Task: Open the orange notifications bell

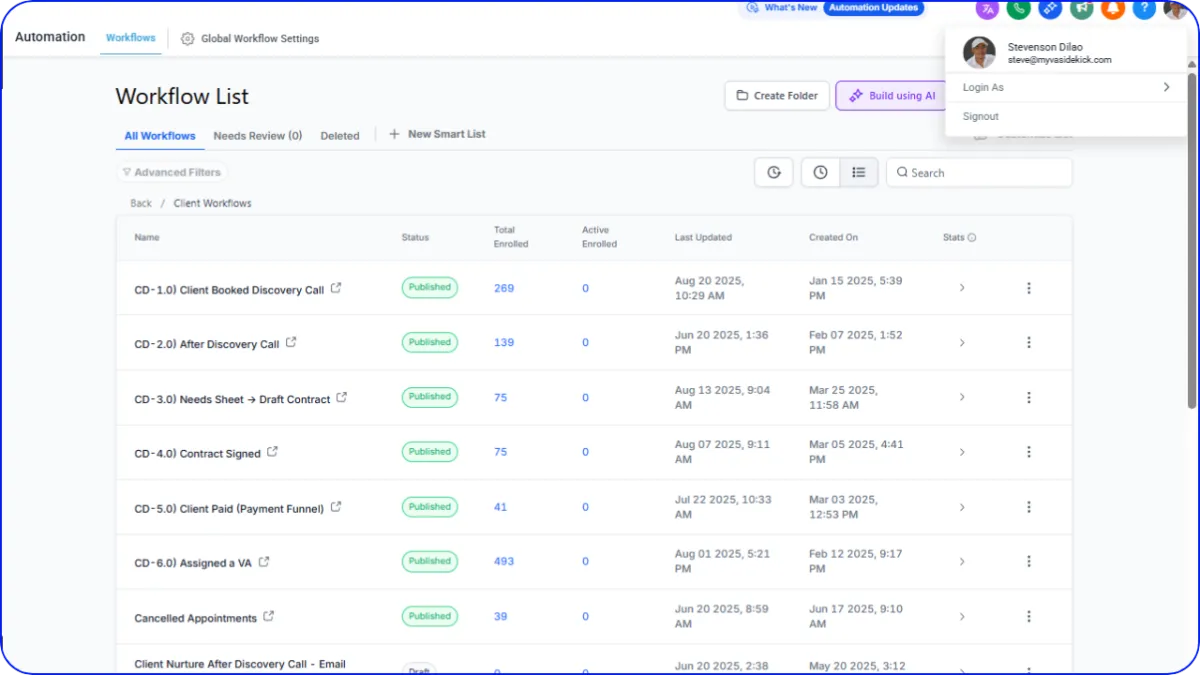Action: point(1112,9)
